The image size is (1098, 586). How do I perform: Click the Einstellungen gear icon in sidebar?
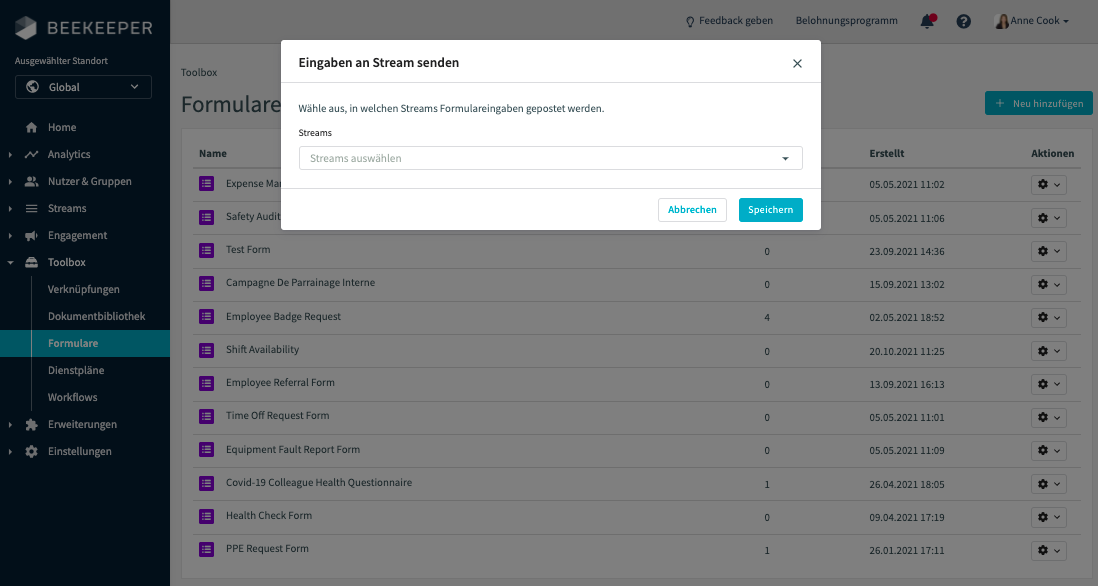point(32,452)
